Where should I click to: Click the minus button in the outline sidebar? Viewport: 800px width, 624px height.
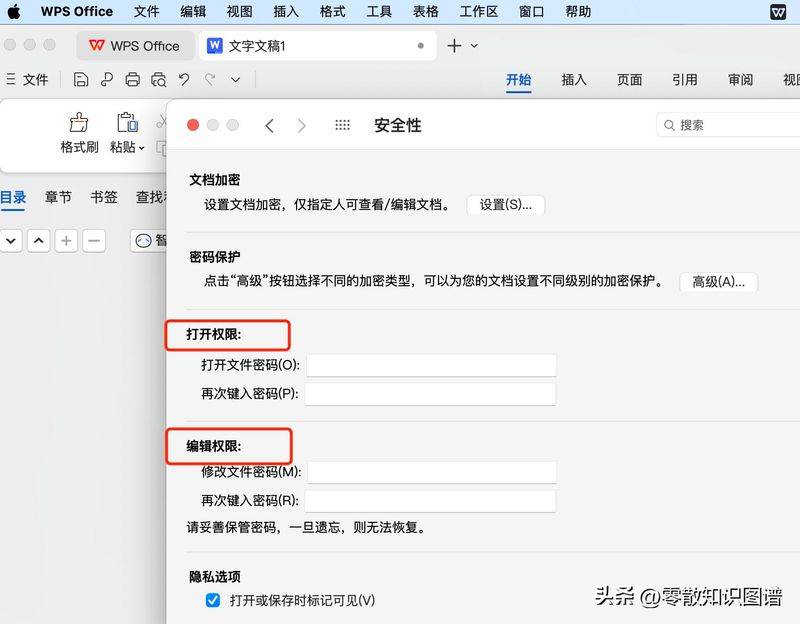tap(92, 240)
